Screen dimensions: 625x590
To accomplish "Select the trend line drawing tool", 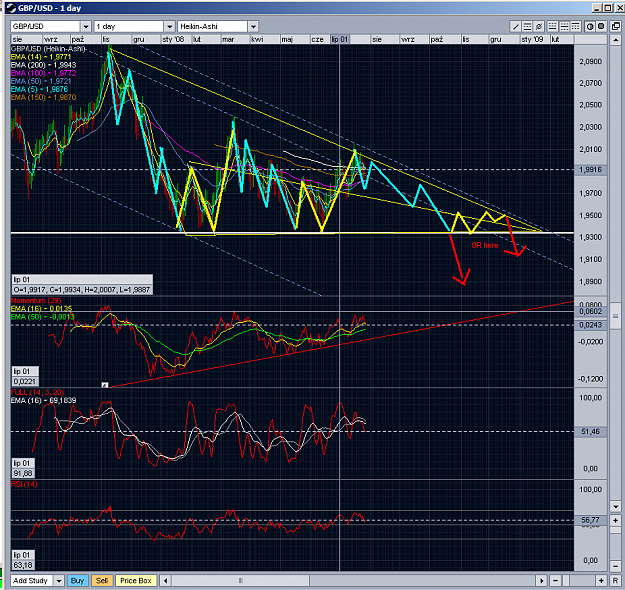I will (516, 27).
